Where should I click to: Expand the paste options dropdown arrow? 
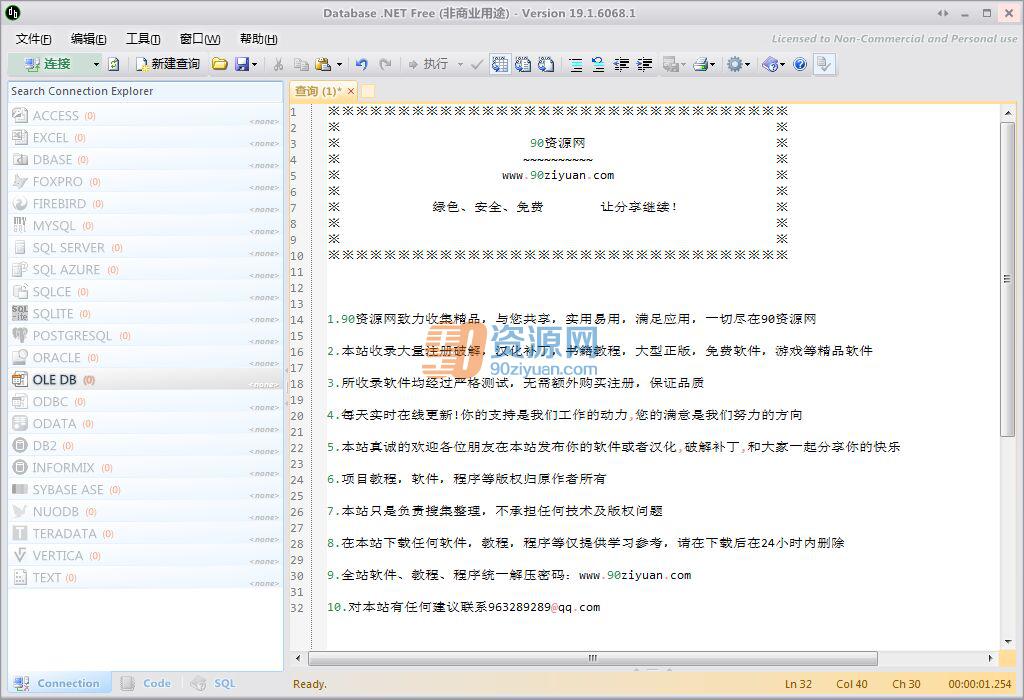[339, 64]
